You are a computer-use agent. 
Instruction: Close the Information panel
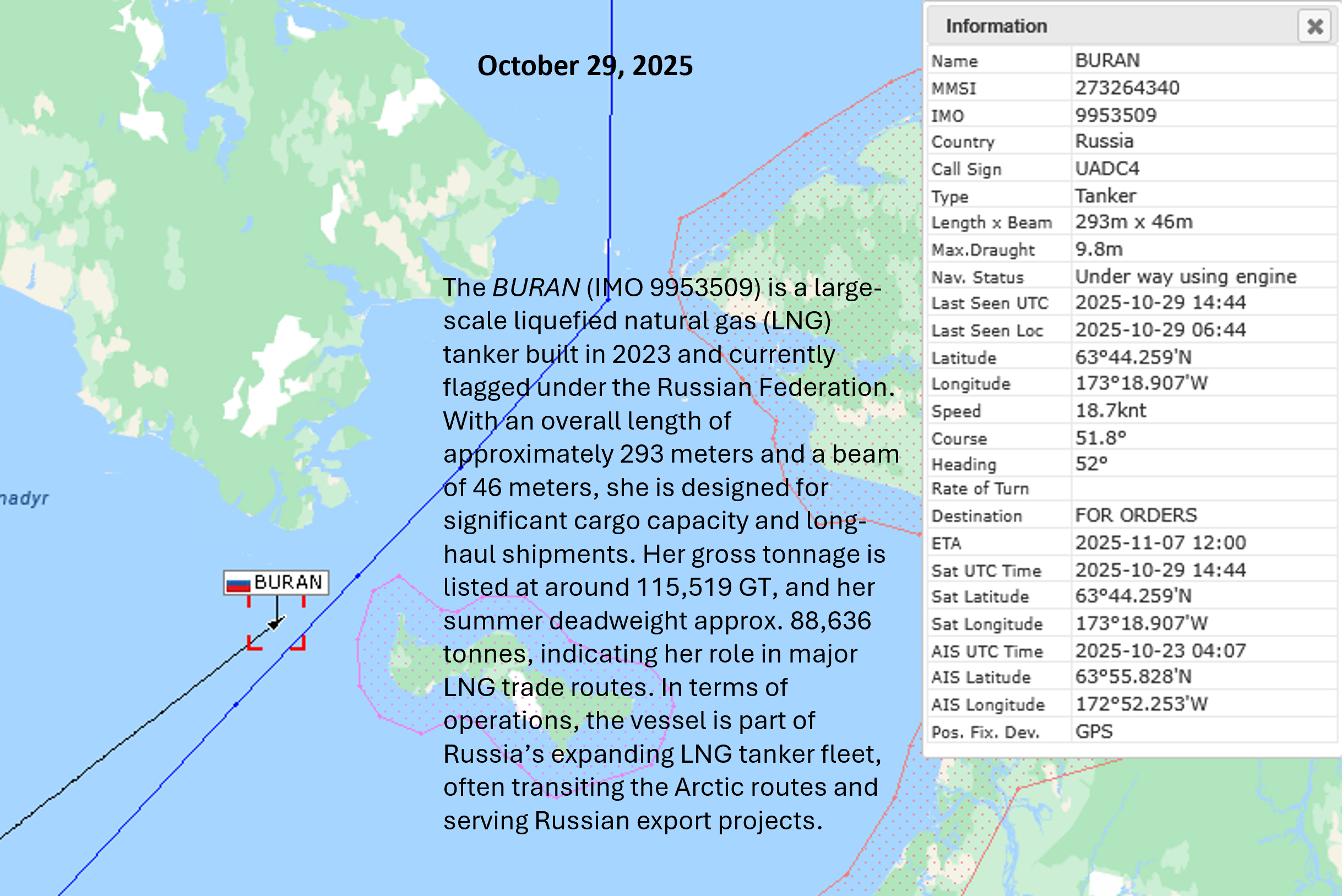click(x=1314, y=26)
